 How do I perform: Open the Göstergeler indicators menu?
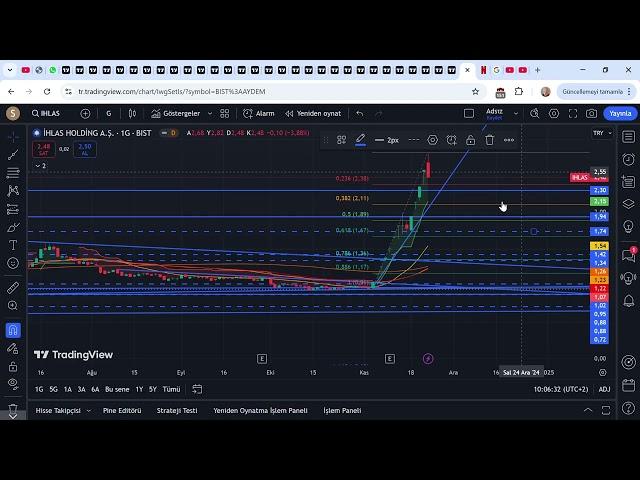176,113
